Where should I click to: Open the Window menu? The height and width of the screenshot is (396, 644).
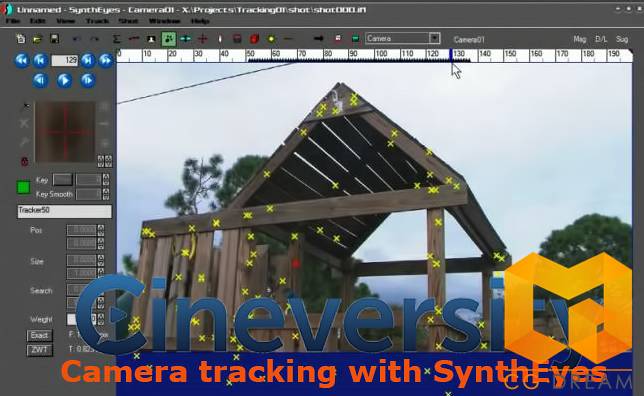pyautogui.click(x=164, y=21)
